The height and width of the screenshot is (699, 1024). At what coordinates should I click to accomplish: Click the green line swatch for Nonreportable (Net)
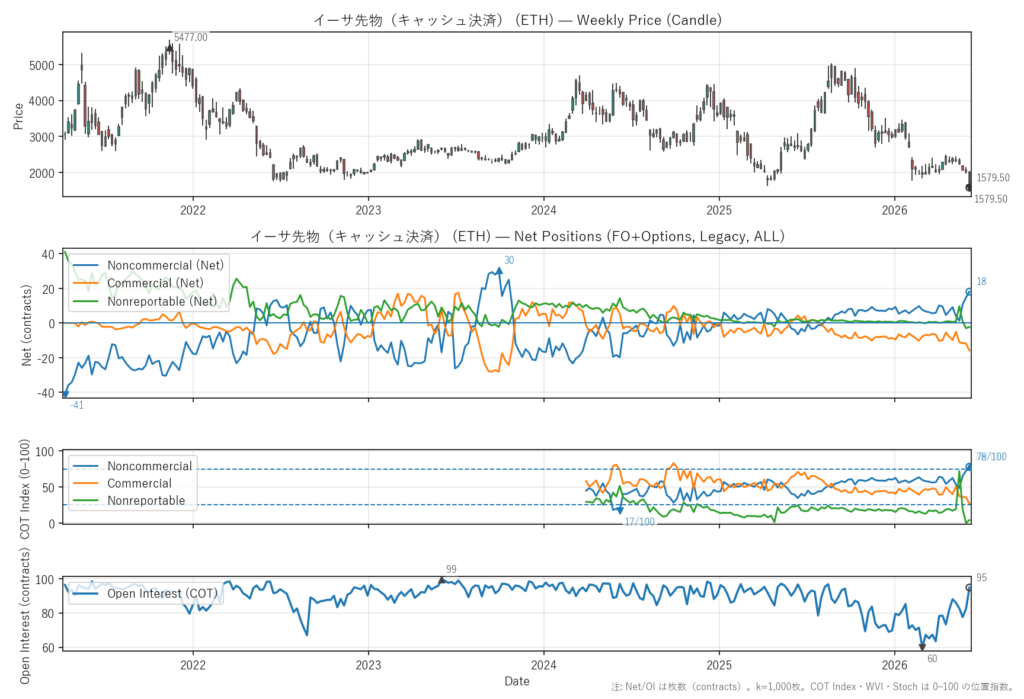[86, 301]
